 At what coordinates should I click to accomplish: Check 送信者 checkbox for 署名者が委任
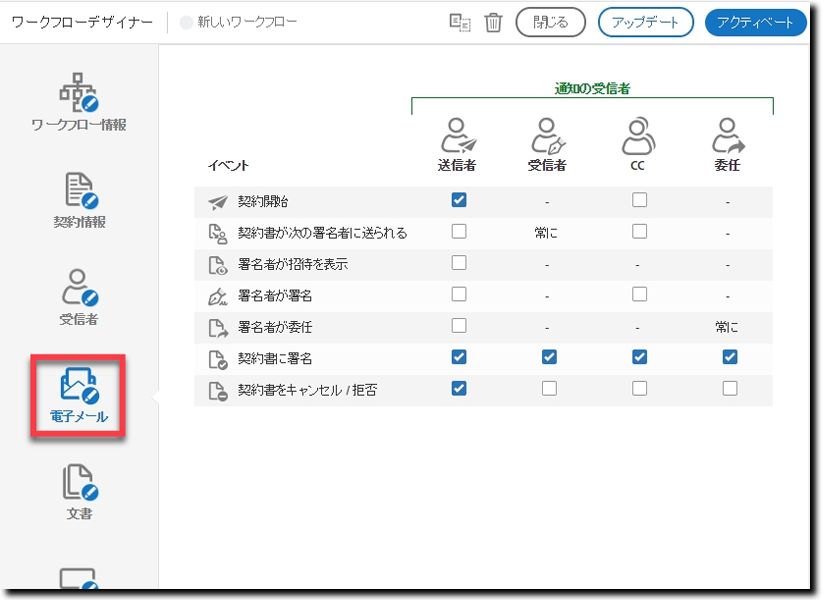click(x=459, y=325)
